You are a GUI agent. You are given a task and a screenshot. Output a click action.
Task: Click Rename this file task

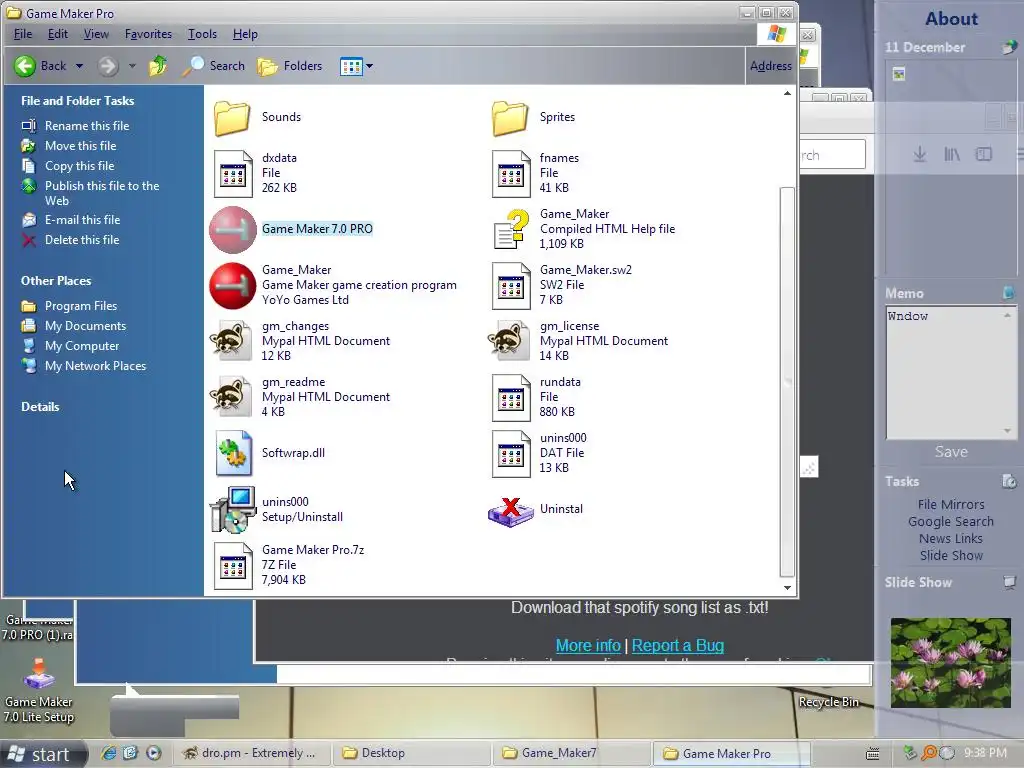click(x=87, y=126)
